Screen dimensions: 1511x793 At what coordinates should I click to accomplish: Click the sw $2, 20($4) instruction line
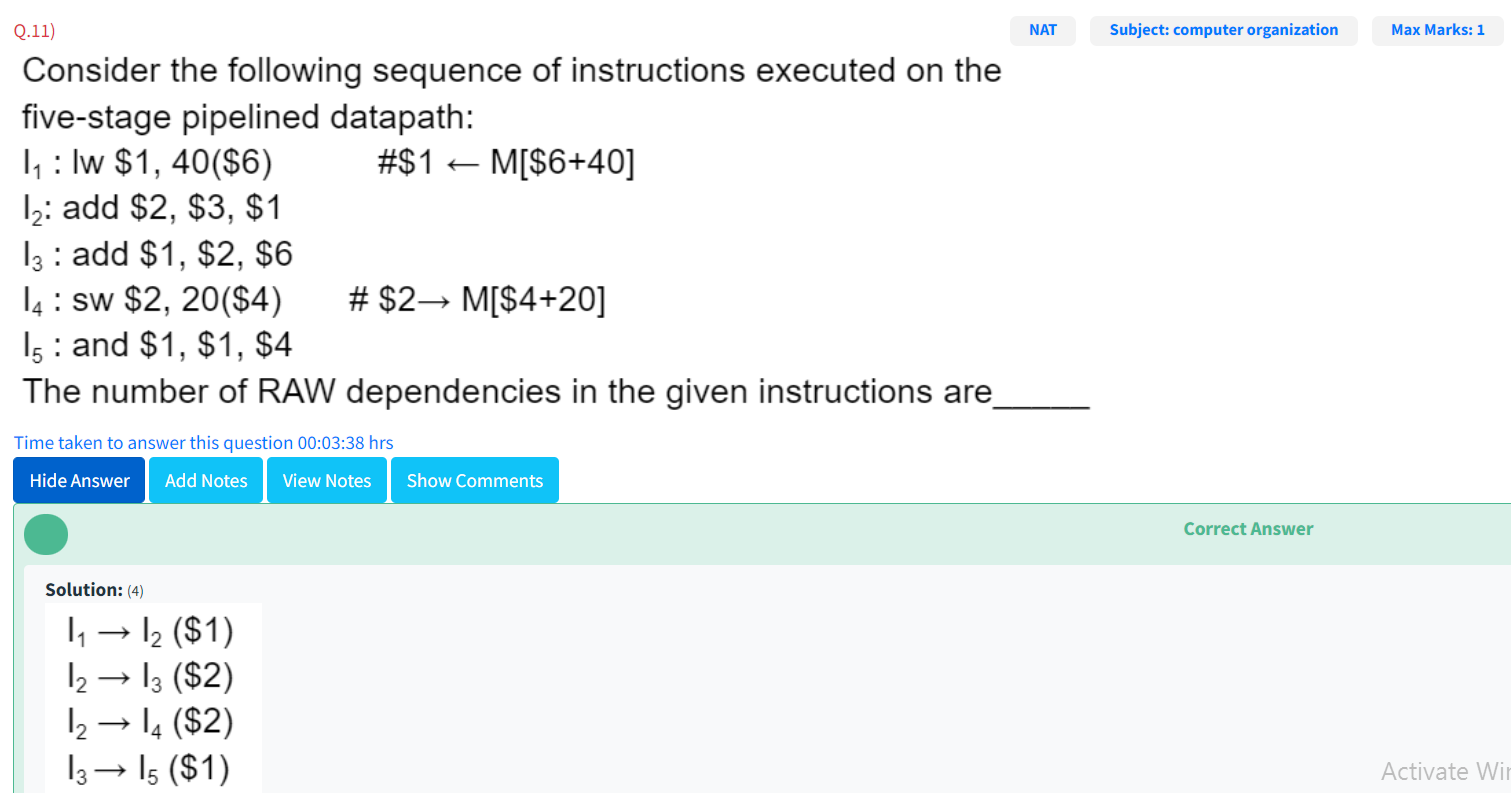coord(152,299)
